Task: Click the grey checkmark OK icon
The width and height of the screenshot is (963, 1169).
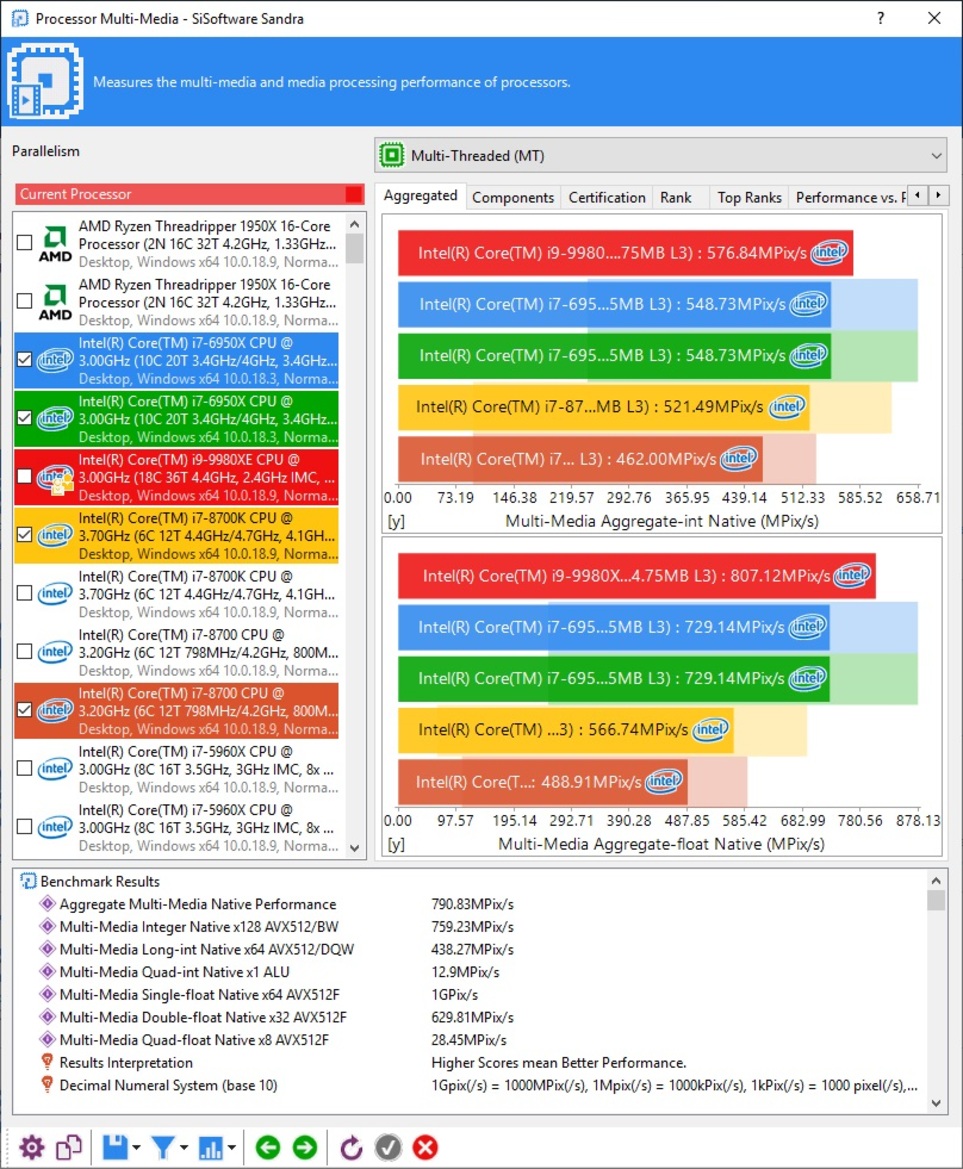Action: point(388,1147)
